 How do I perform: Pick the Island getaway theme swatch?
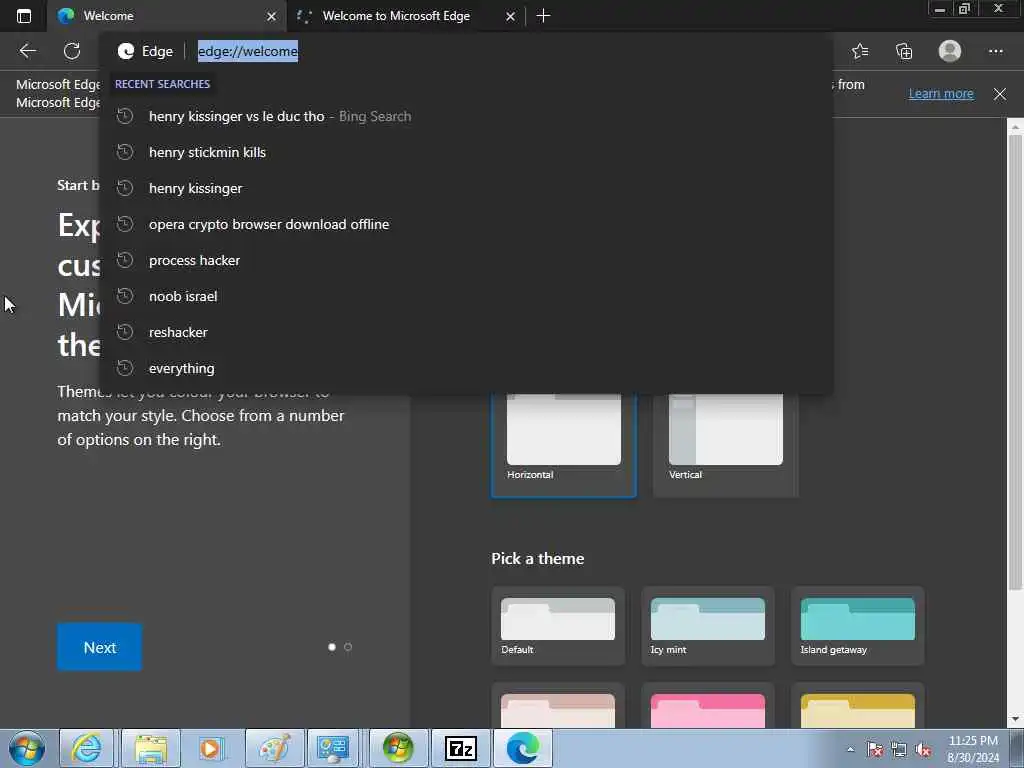tap(857, 626)
